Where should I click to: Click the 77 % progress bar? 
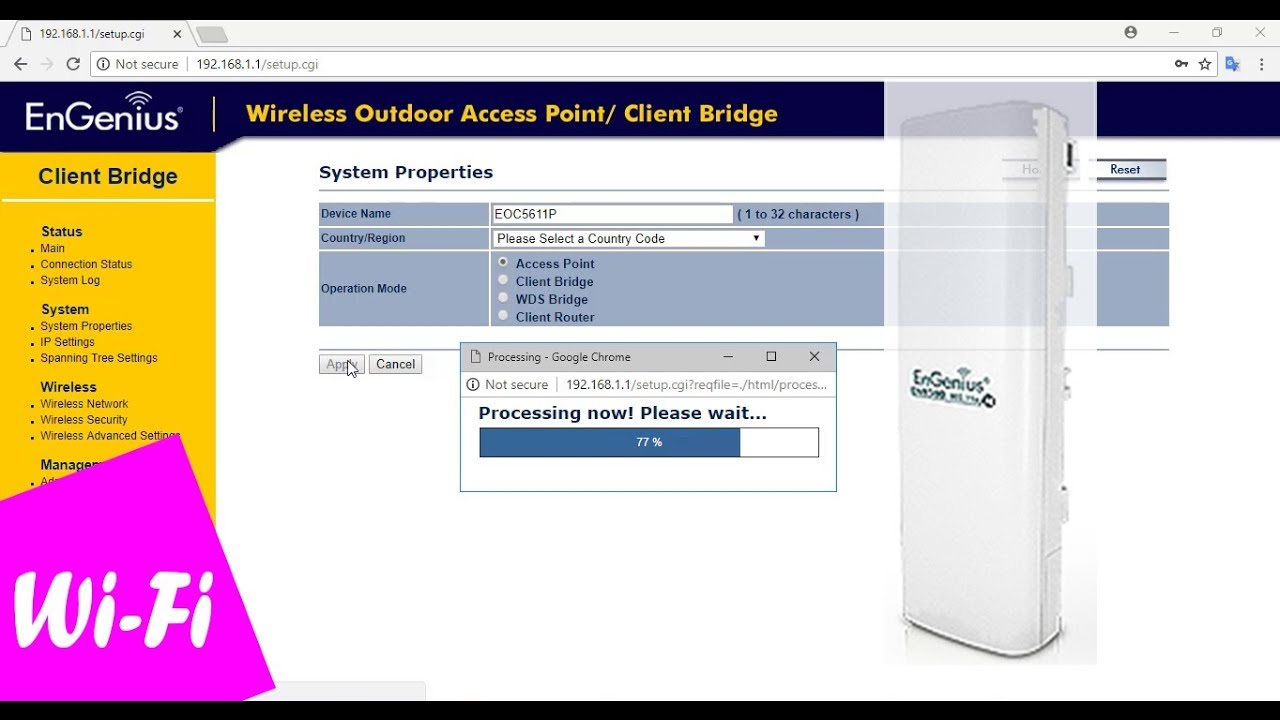649,442
